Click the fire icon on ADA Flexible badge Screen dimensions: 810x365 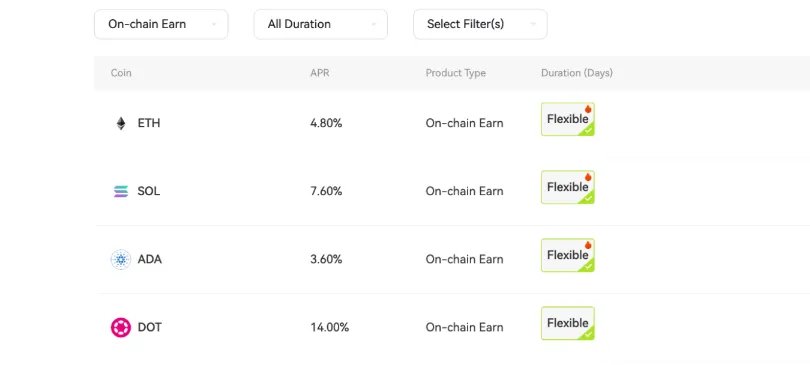coord(588,245)
